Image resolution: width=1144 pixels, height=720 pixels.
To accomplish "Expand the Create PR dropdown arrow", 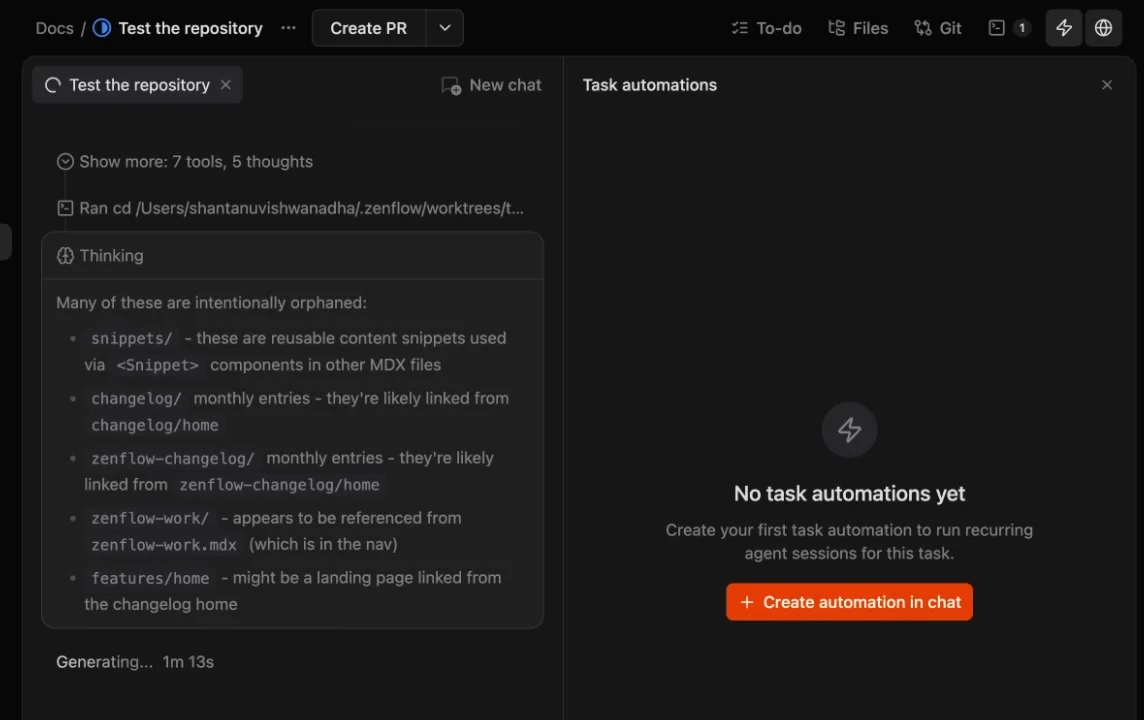I will click(444, 28).
